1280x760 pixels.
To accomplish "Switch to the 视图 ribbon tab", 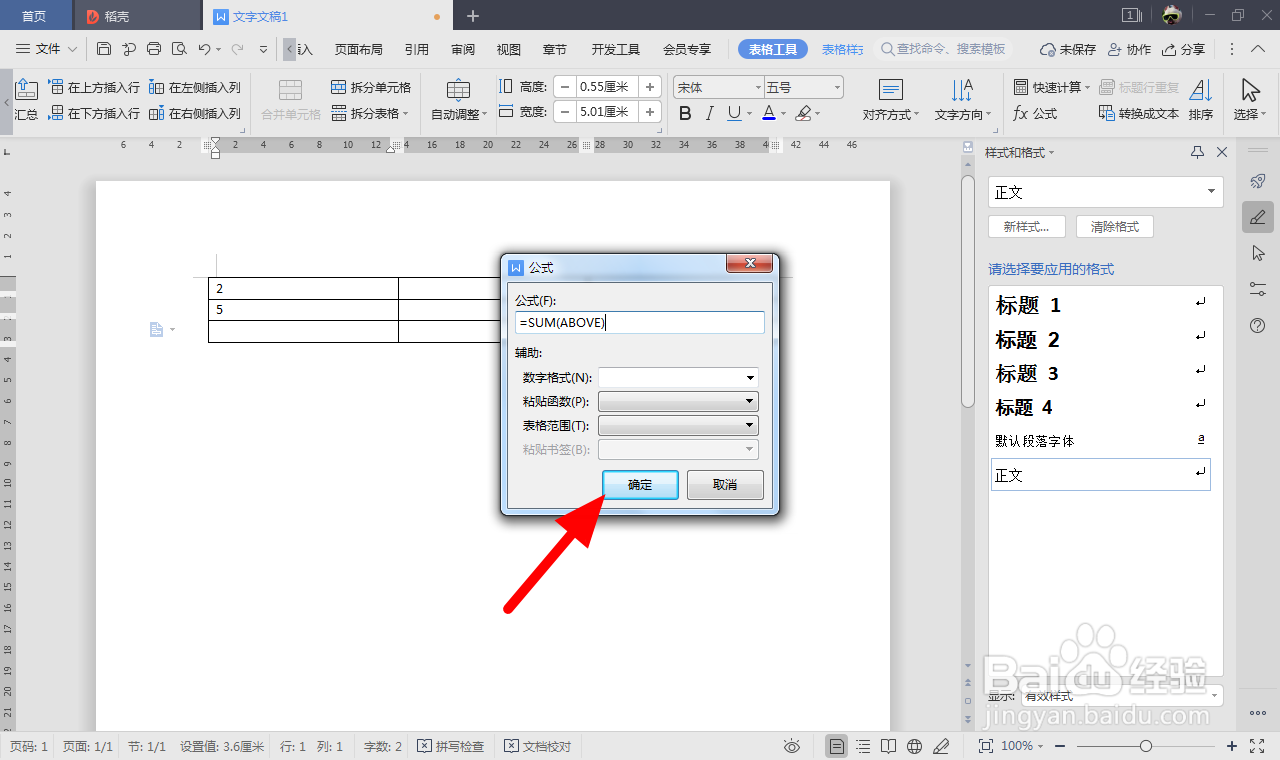I will coord(509,49).
